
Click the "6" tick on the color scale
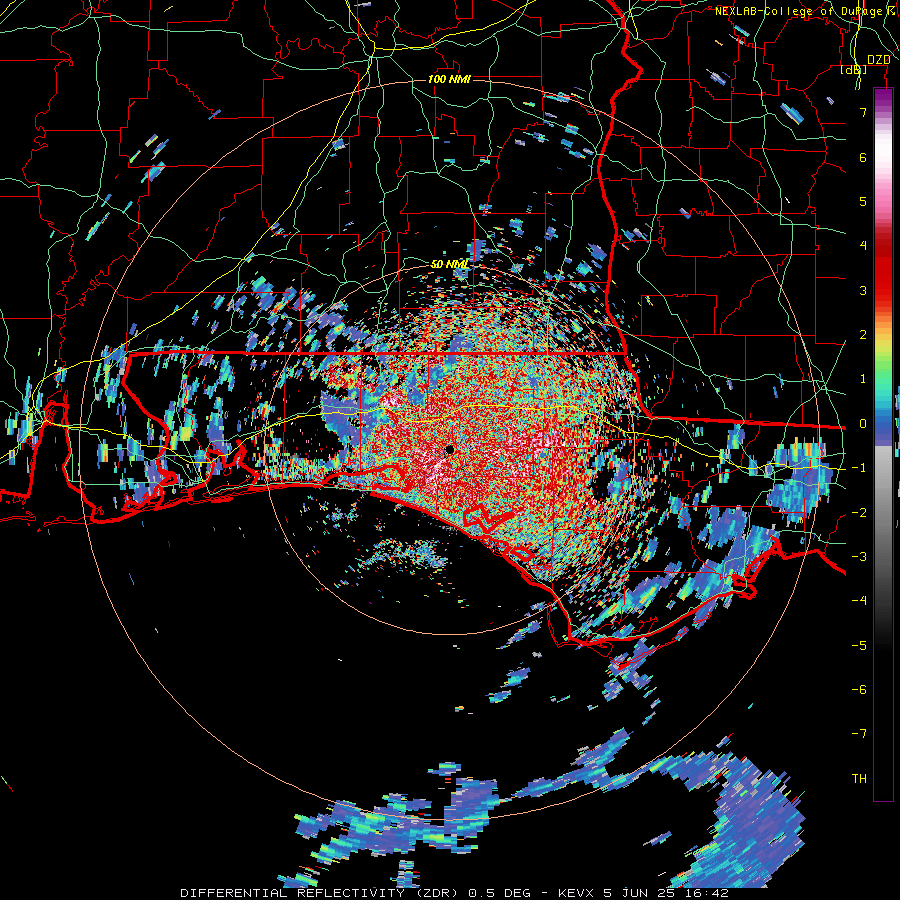tap(863, 157)
